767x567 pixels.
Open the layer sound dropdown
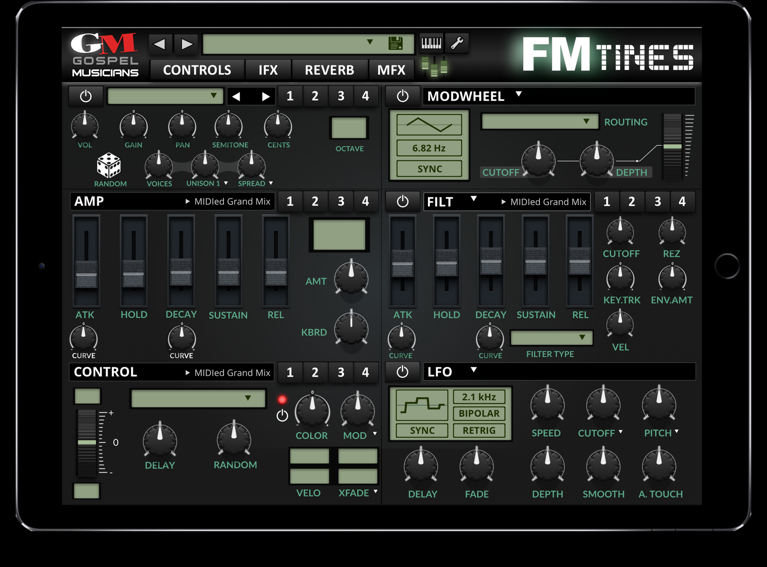pyautogui.click(x=165, y=96)
